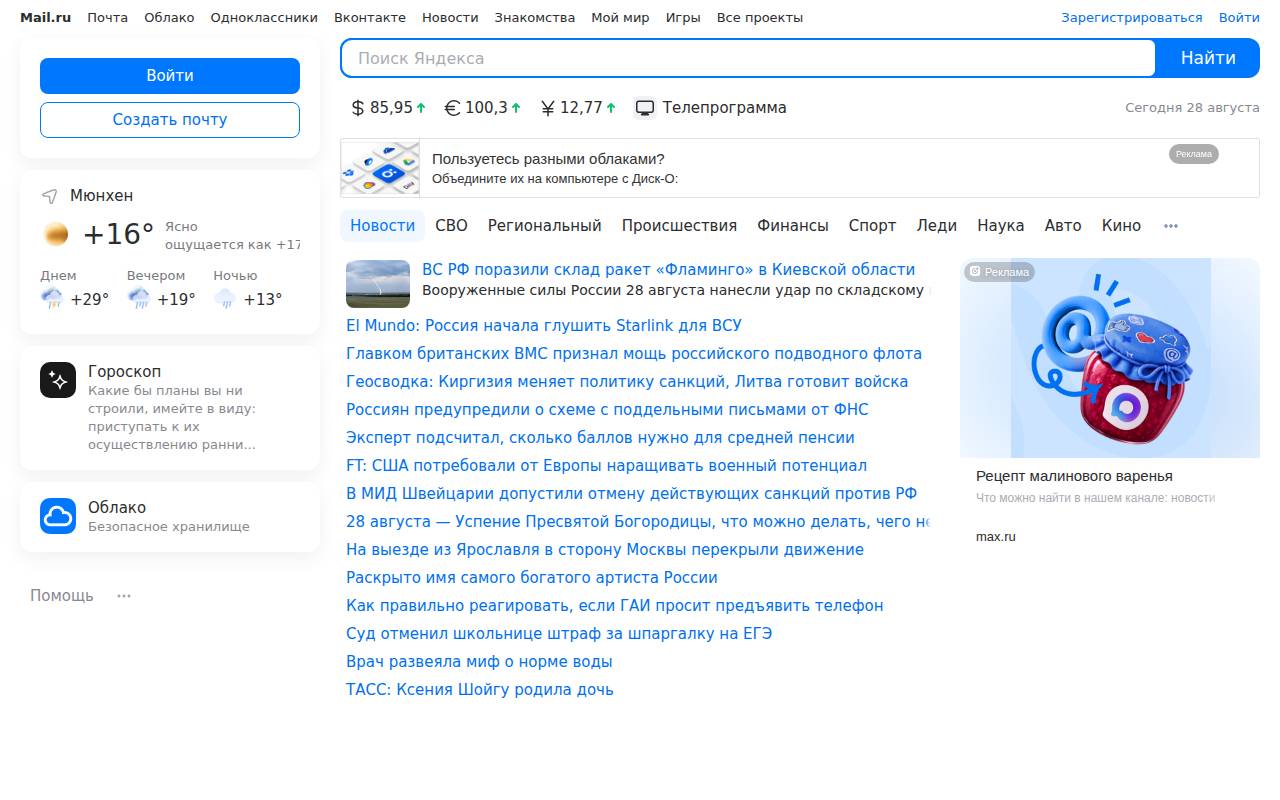Click the yen exchange rate 12,77
Screen dimensions: 1280x800
578,108
